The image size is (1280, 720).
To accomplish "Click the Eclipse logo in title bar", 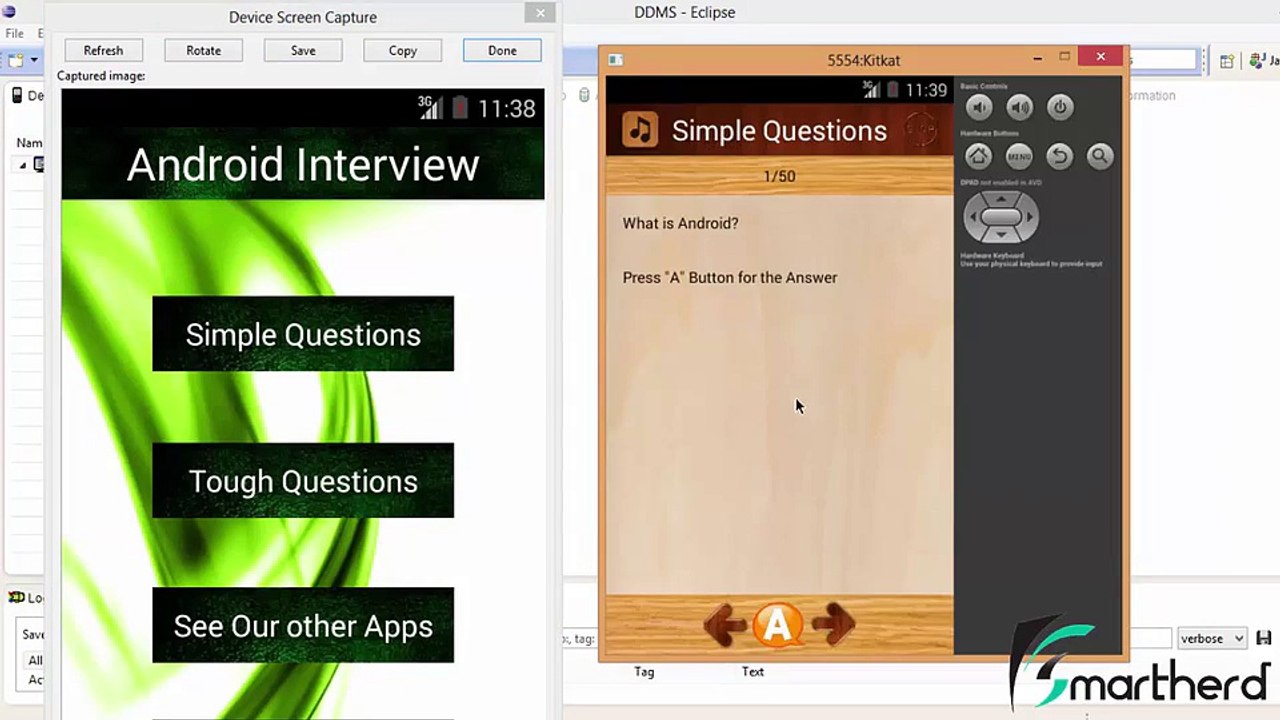I will tap(9, 12).
